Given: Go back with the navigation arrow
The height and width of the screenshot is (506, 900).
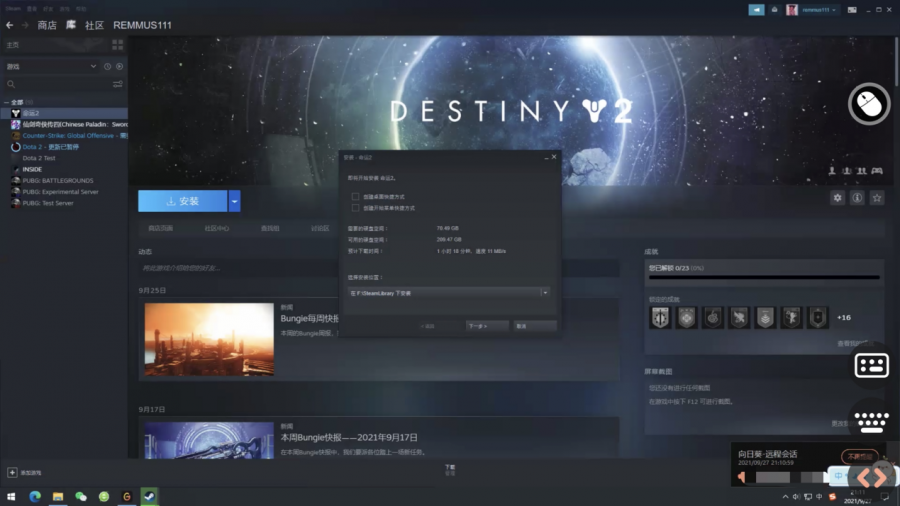Looking at the screenshot, I should pyautogui.click(x=9, y=25).
